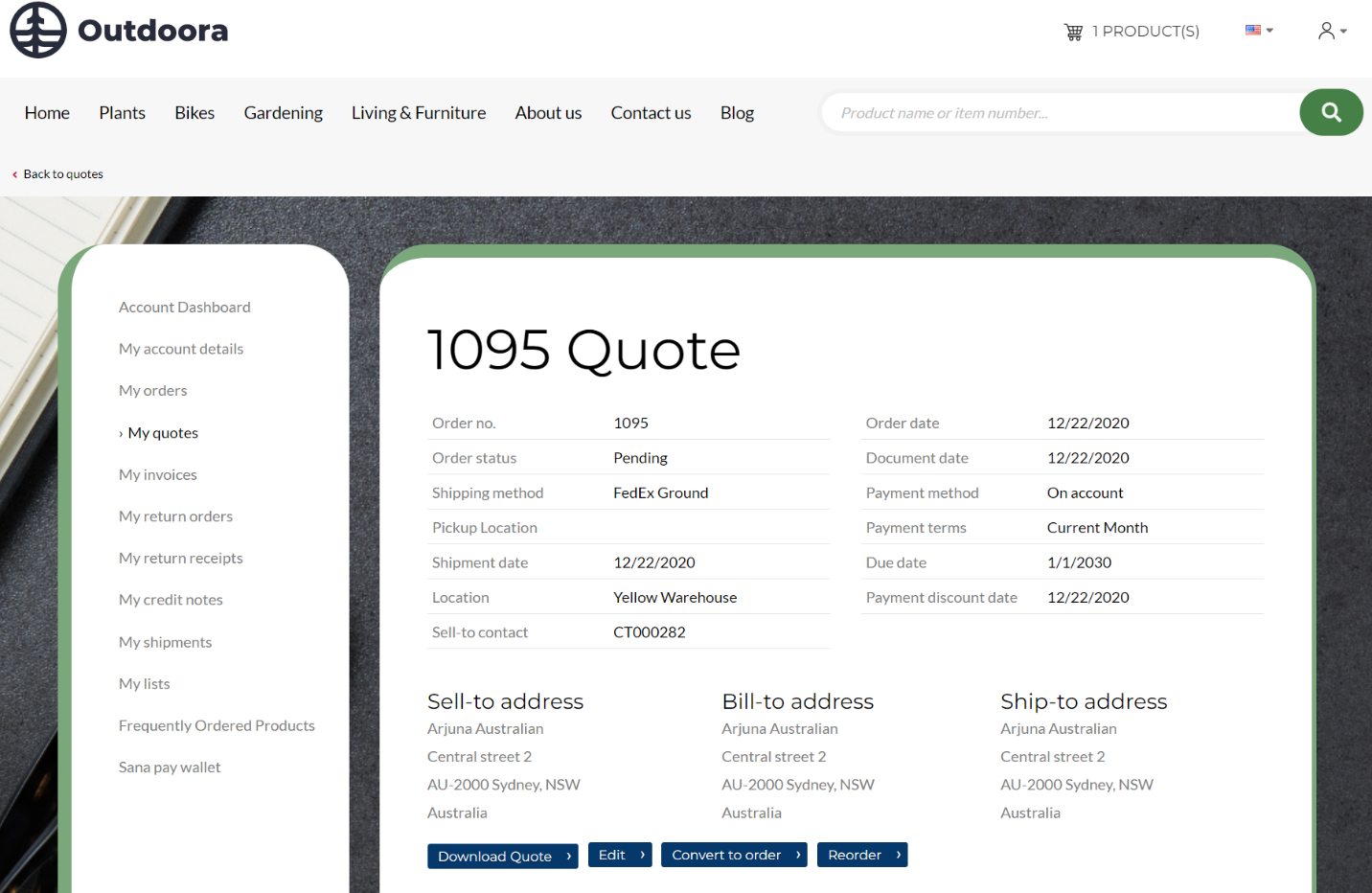Image resolution: width=1372 pixels, height=893 pixels.
Task: Open My credit notes
Action: tap(171, 600)
